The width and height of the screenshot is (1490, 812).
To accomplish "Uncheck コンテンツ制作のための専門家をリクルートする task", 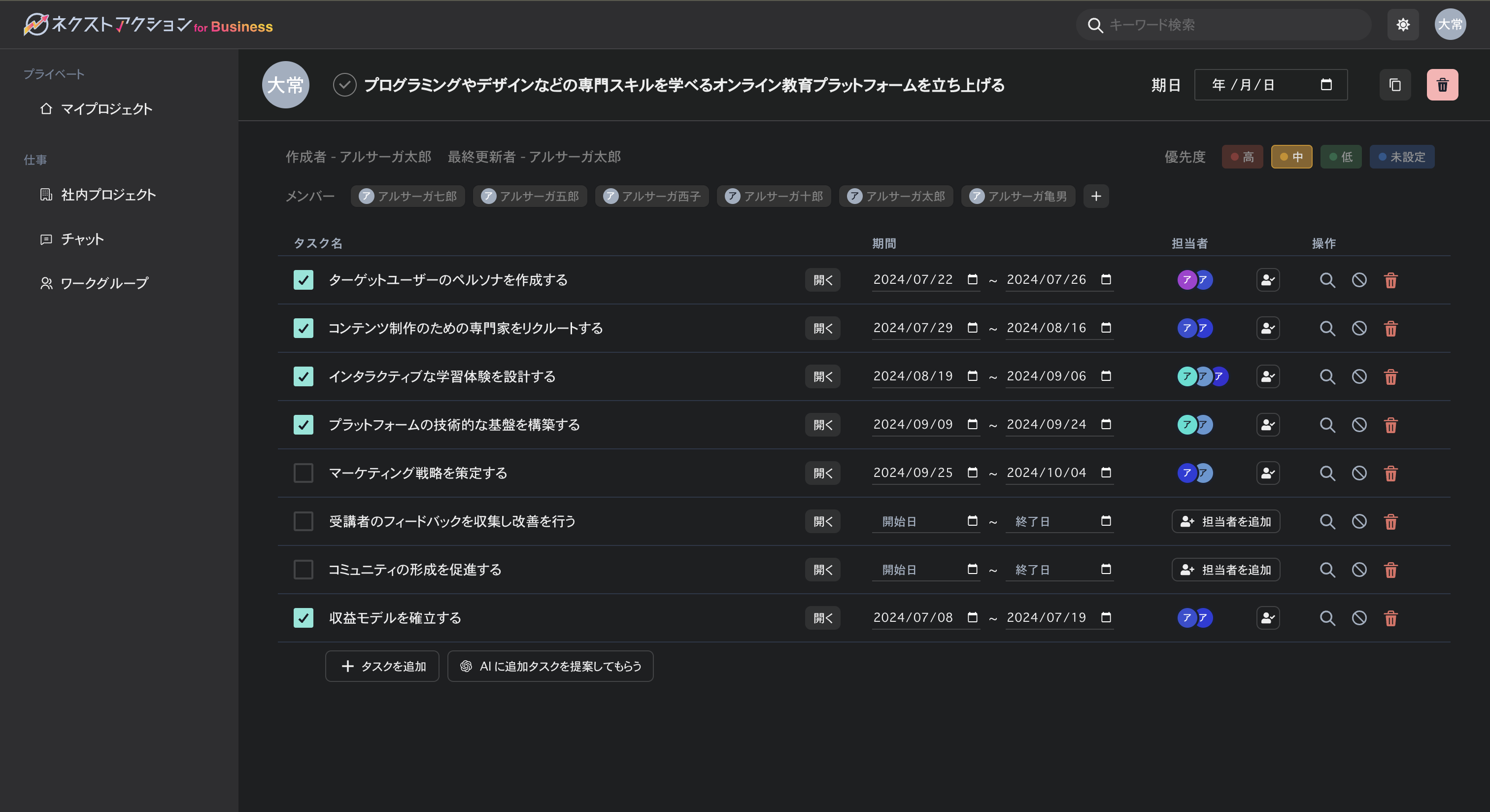I will coord(303,328).
